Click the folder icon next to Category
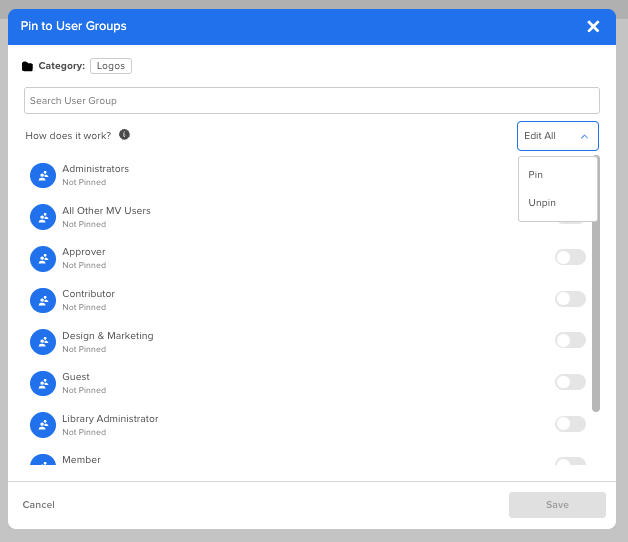Image resolution: width=628 pixels, height=542 pixels. click(27, 66)
